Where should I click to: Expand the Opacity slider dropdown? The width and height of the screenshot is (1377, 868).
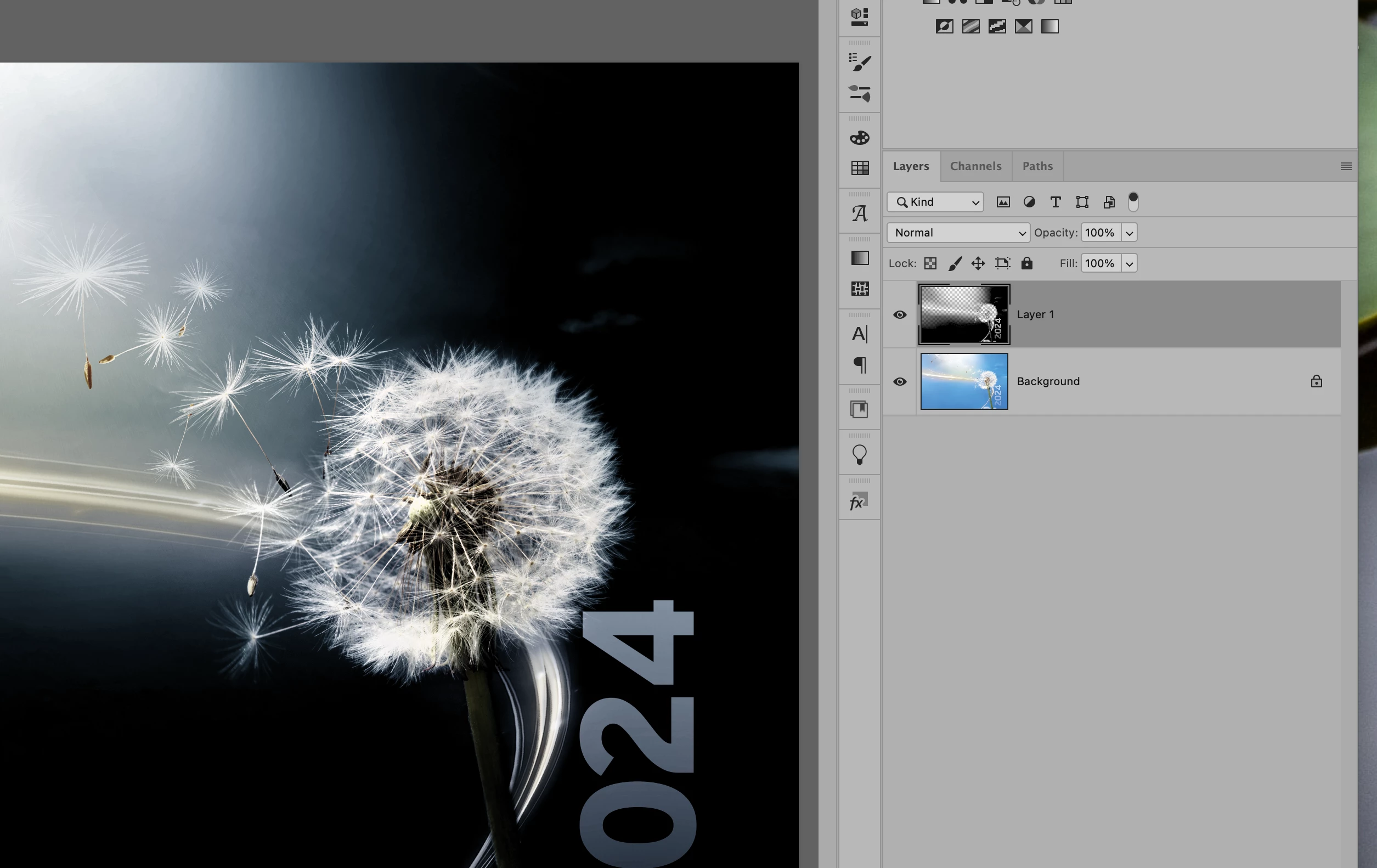1130,233
